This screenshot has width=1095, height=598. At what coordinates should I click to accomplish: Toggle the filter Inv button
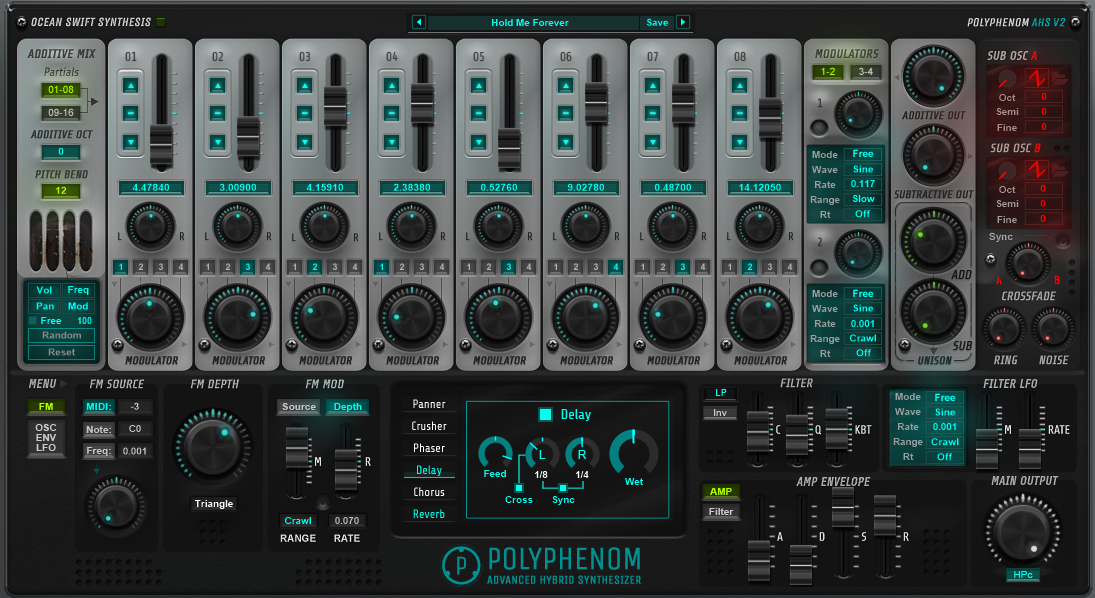pyautogui.click(x=720, y=413)
